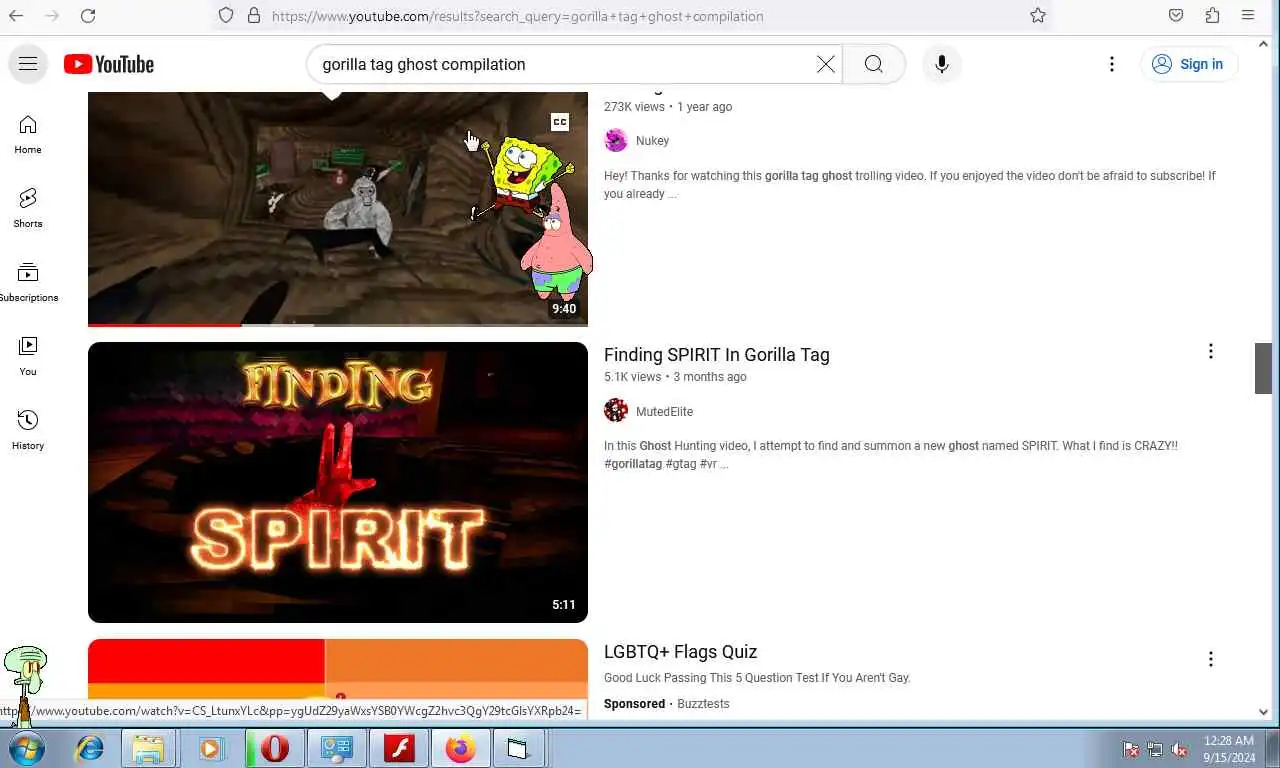Open the Nukey channel avatar
This screenshot has width=1280, height=768.
616,141
